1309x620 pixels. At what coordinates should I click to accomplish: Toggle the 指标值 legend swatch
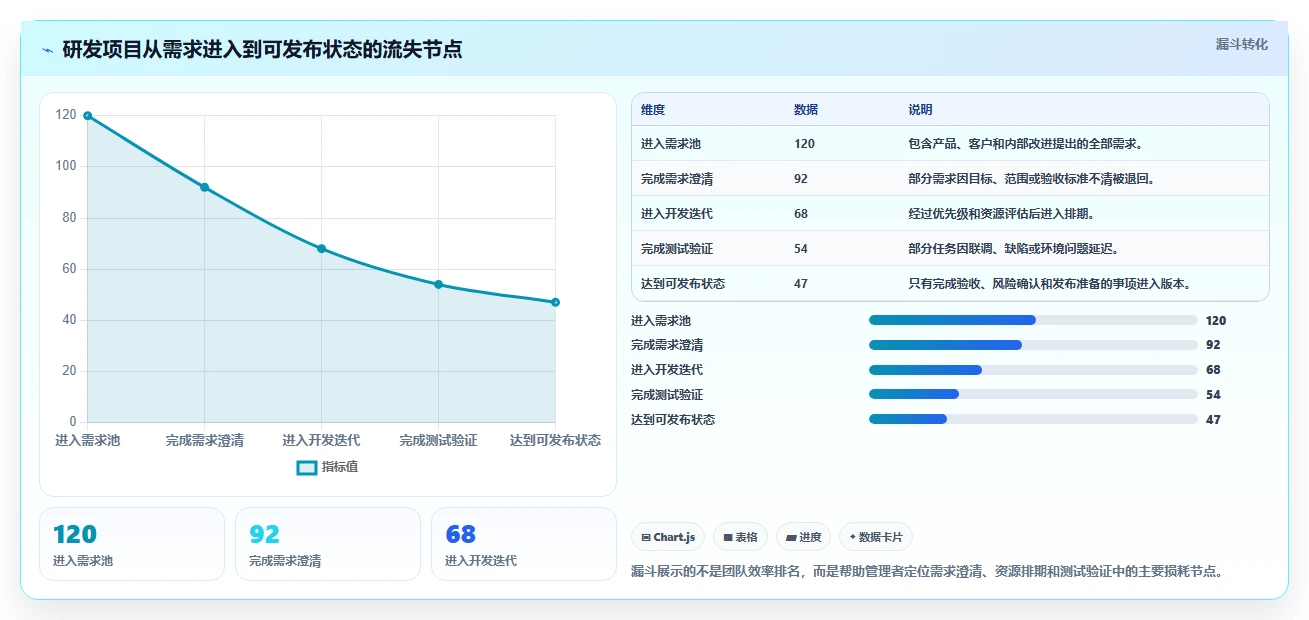coord(307,467)
